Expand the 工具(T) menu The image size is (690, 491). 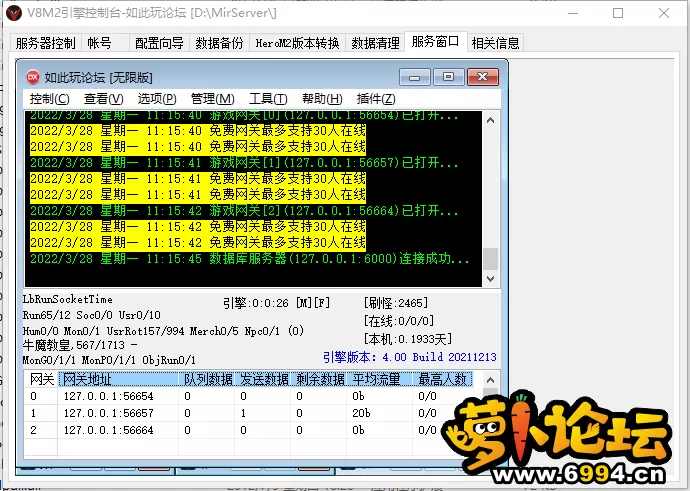[268, 99]
